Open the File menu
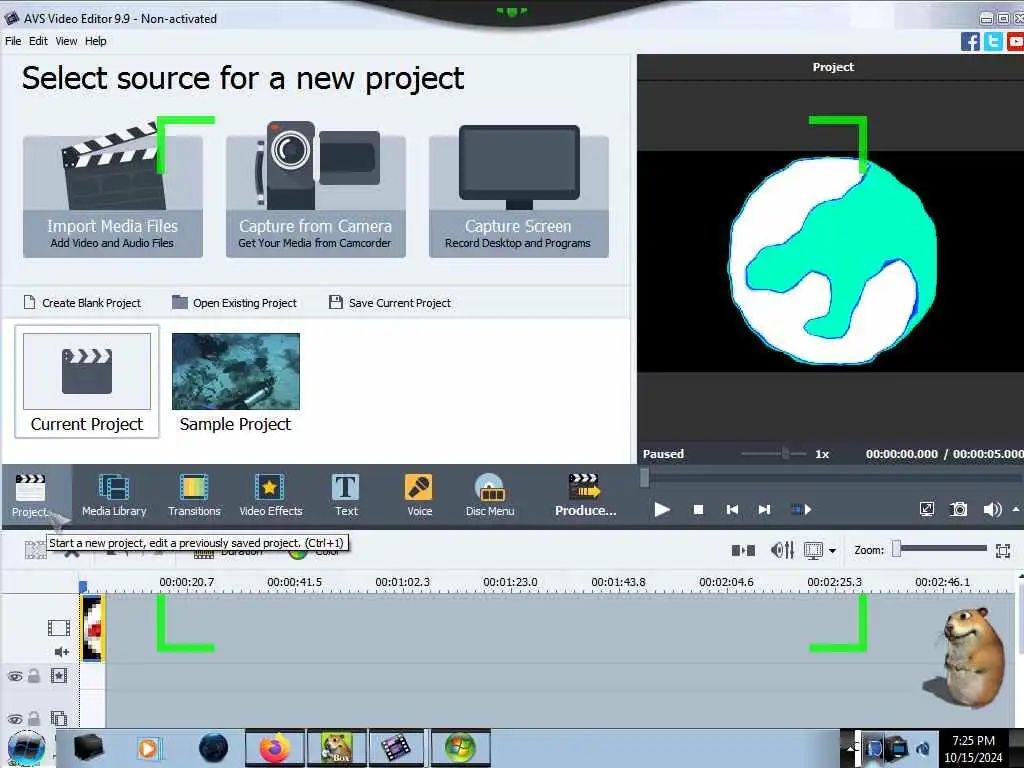1024x768 pixels. coord(13,41)
